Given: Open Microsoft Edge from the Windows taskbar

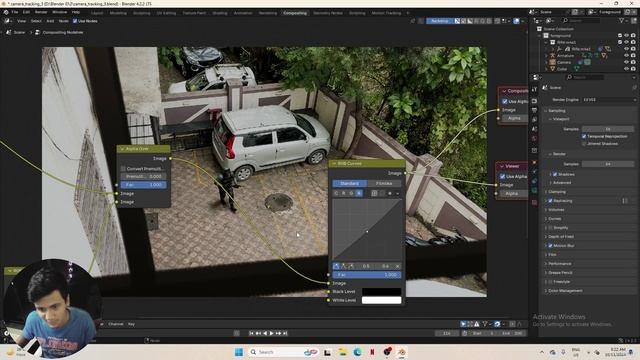Looking at the screenshot, I should click(358, 352).
